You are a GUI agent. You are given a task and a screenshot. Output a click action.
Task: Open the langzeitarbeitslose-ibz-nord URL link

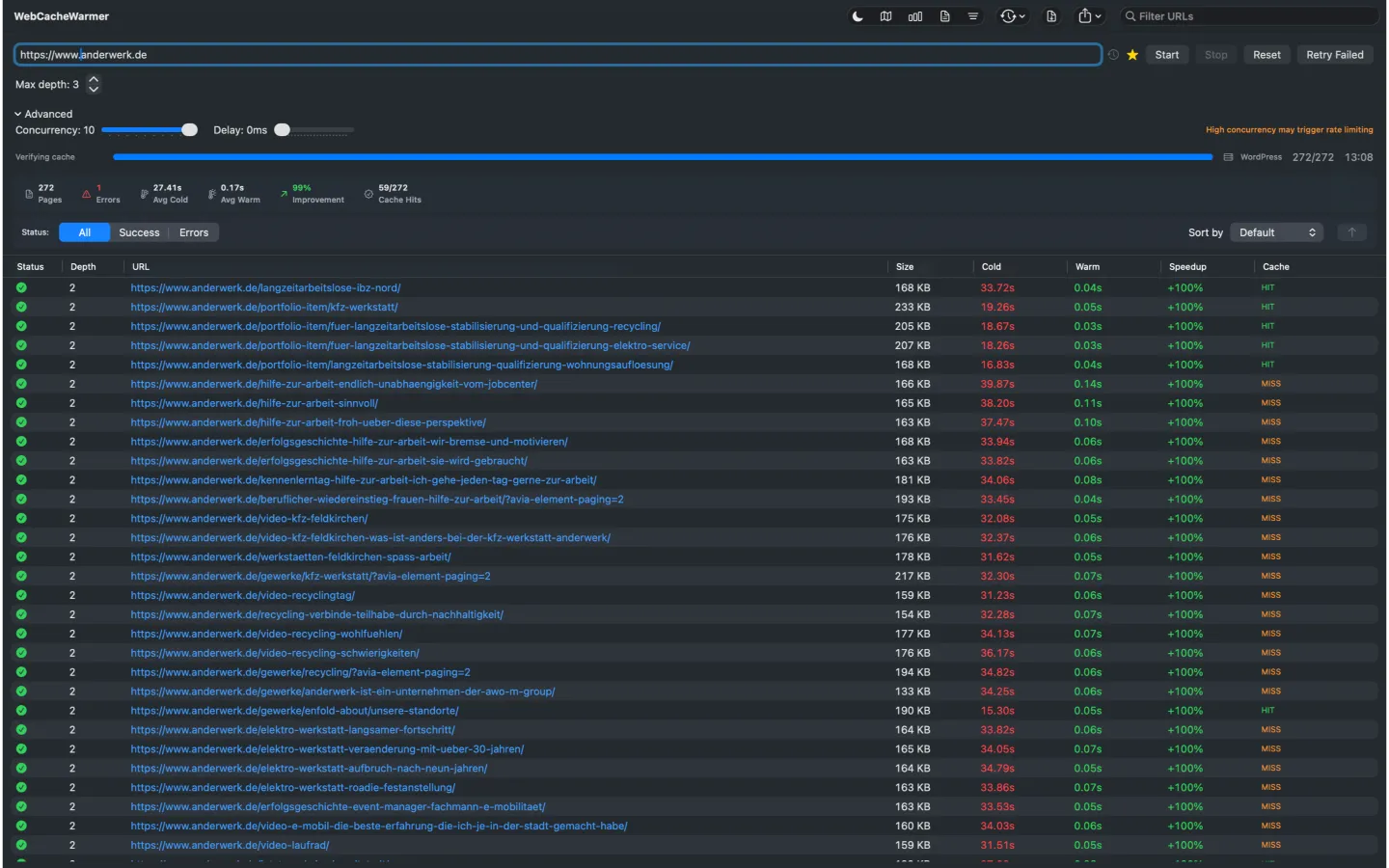265,287
